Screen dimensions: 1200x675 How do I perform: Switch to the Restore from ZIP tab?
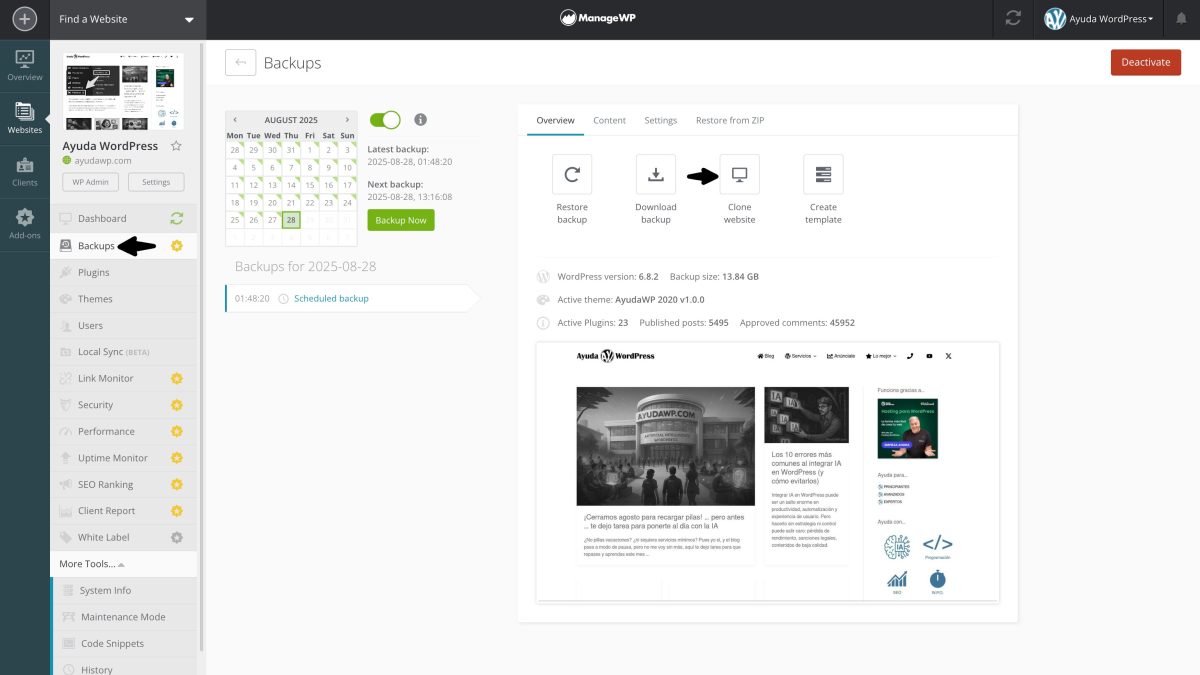click(729, 119)
